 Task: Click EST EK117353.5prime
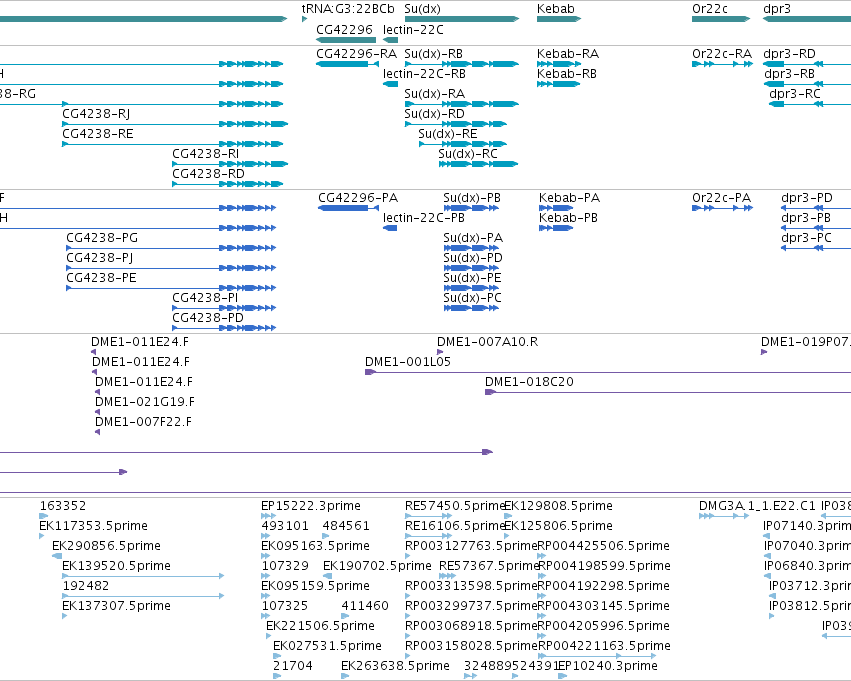[42, 536]
